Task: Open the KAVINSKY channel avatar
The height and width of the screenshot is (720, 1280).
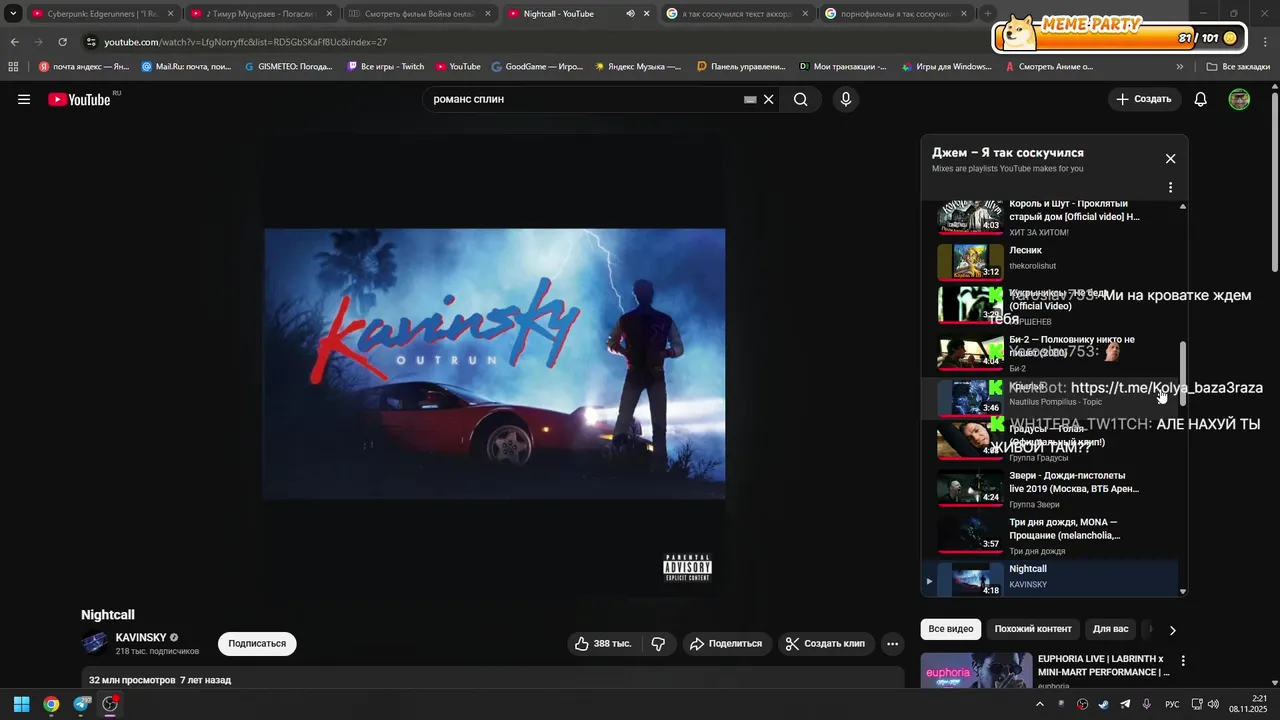Action: point(95,644)
